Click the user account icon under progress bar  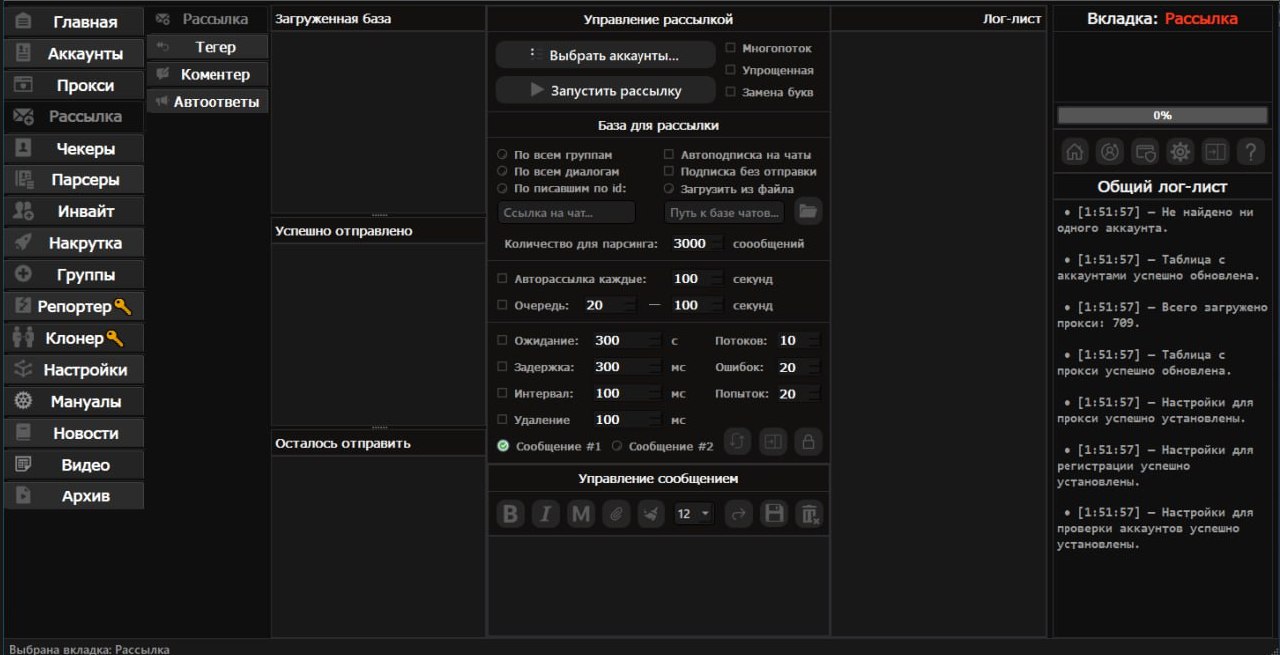[x=1110, y=152]
